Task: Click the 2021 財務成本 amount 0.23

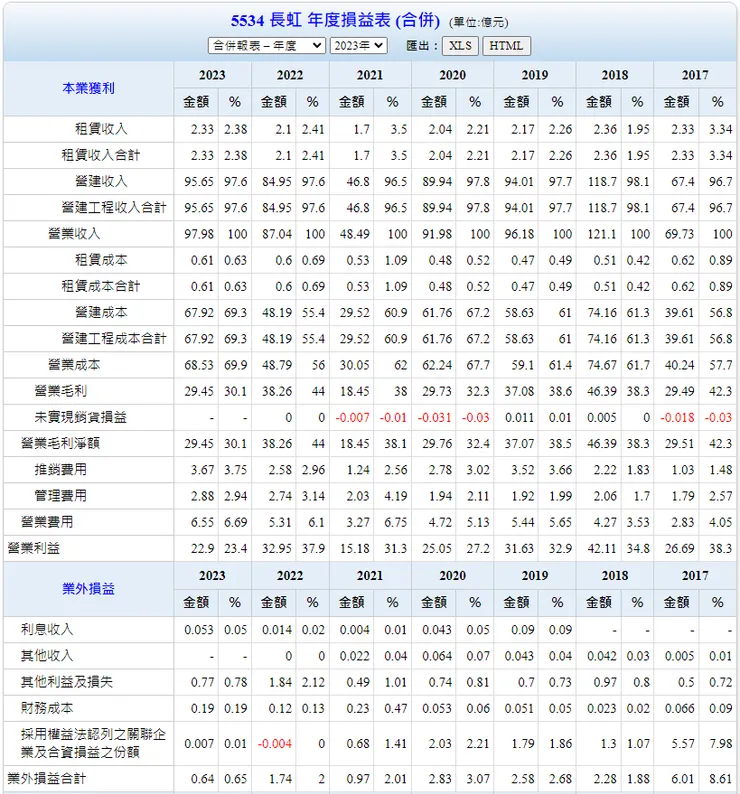Action: point(358,709)
